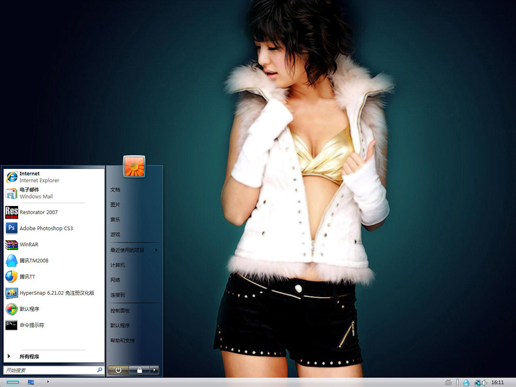516x387 pixels.
Task: Open shutdown options arrow beside the lock button
Action: (154, 370)
